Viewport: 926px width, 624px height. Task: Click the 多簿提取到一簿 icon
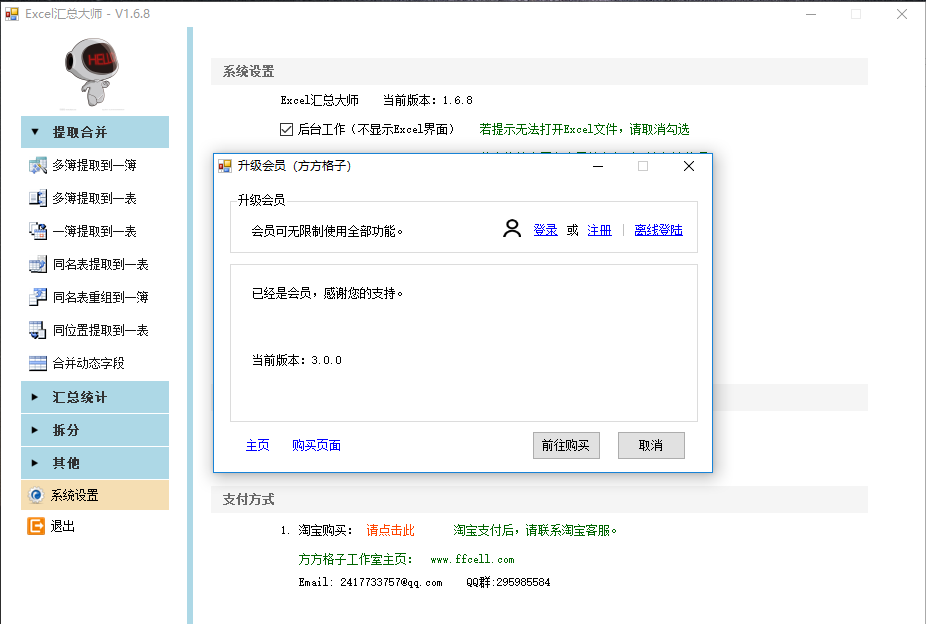[38, 165]
